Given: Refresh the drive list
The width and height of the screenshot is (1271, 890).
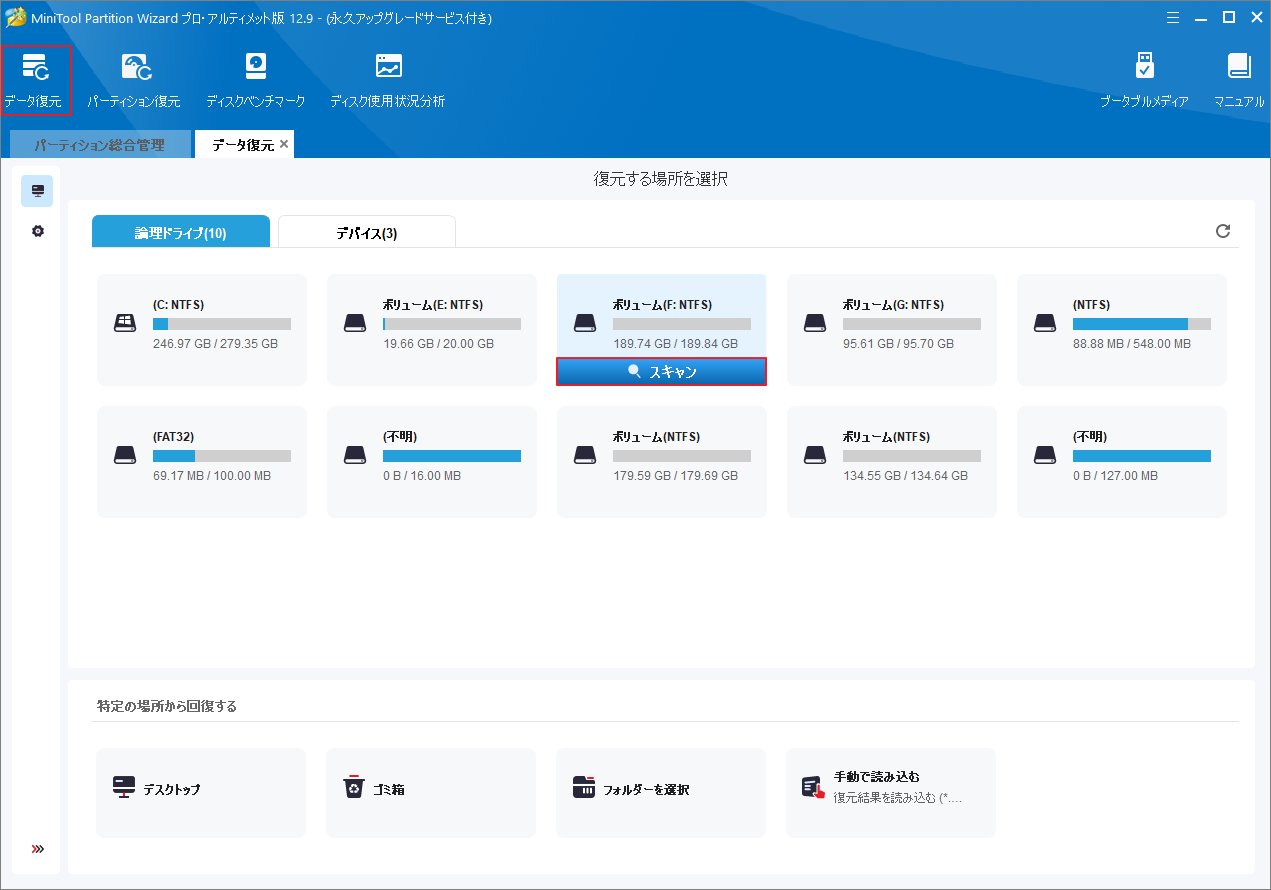Looking at the screenshot, I should pyautogui.click(x=1222, y=231).
